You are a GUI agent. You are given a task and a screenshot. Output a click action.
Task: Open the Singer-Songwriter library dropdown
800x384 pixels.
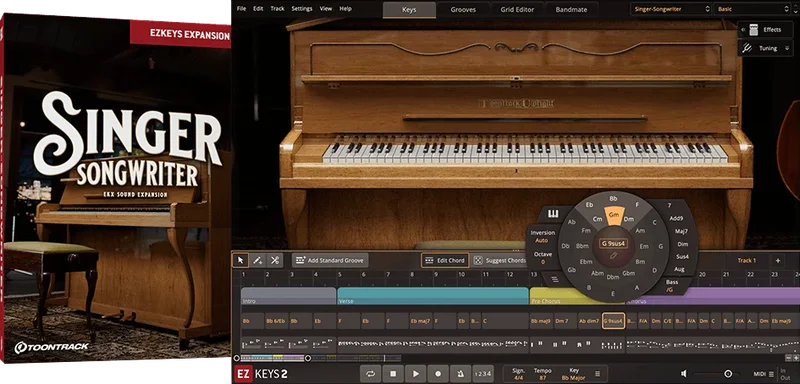click(670, 9)
